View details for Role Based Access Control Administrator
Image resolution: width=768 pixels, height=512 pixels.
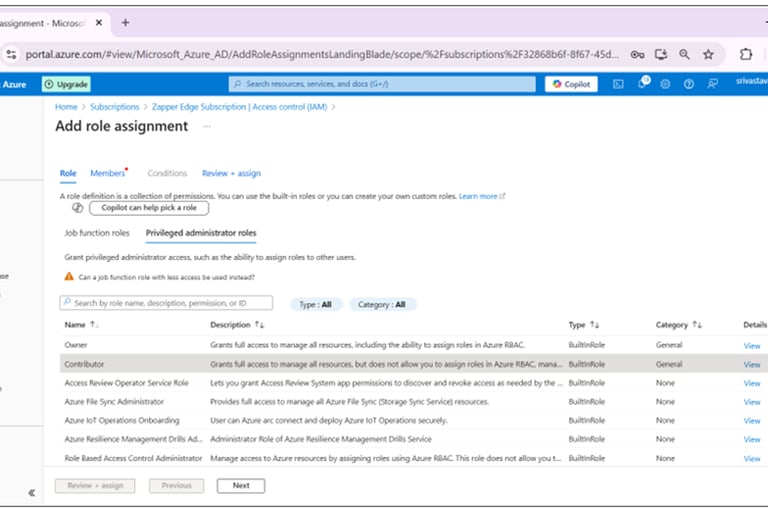pyautogui.click(x=752, y=459)
